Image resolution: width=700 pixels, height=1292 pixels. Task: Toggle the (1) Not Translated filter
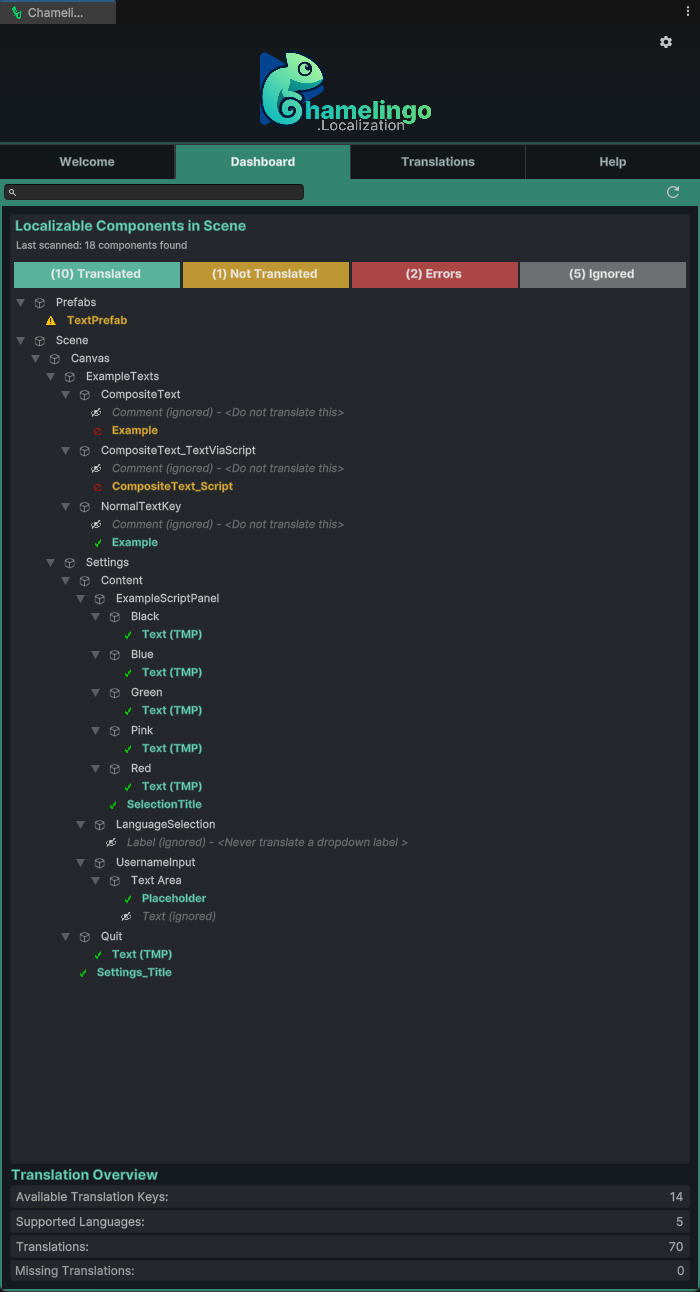(x=265, y=274)
